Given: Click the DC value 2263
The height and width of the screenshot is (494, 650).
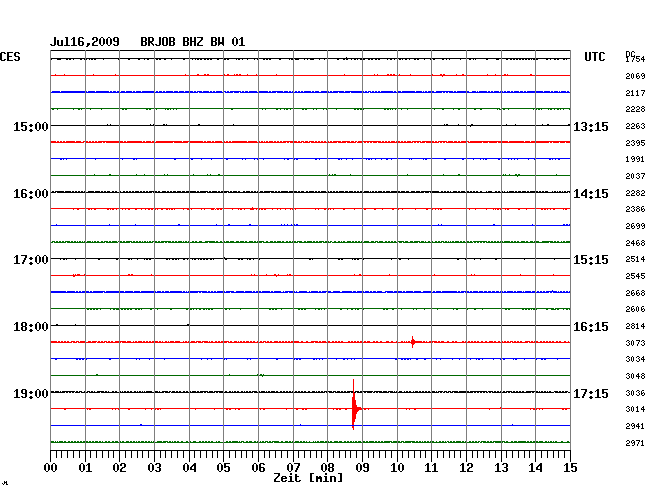Looking at the screenshot, I should point(635,126).
